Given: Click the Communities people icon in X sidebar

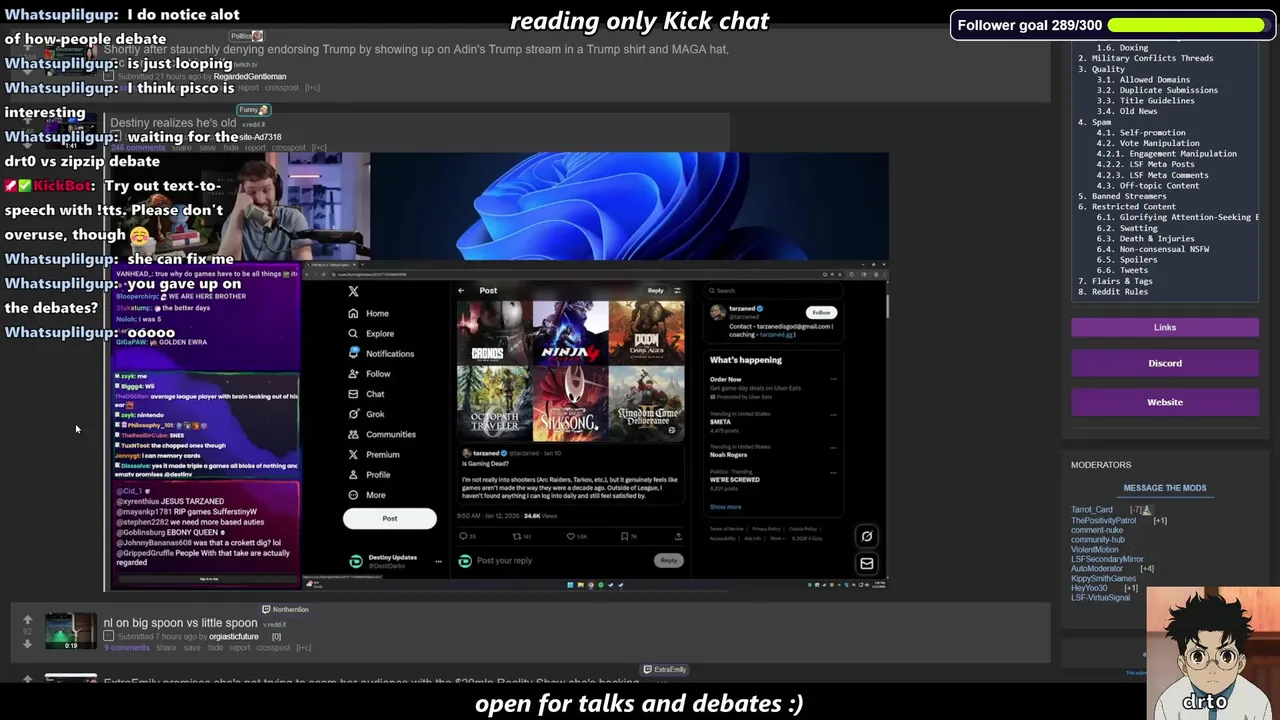Looking at the screenshot, I should click(x=353, y=434).
